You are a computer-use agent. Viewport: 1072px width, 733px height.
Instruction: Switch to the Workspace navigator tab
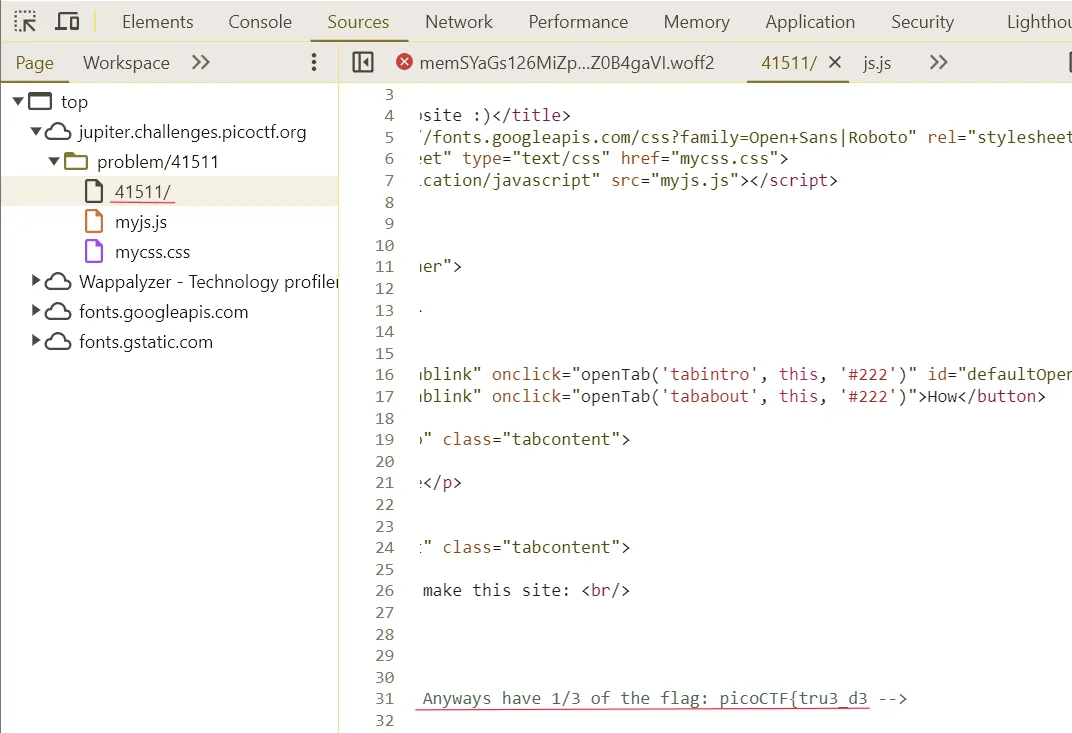pyautogui.click(x=126, y=63)
